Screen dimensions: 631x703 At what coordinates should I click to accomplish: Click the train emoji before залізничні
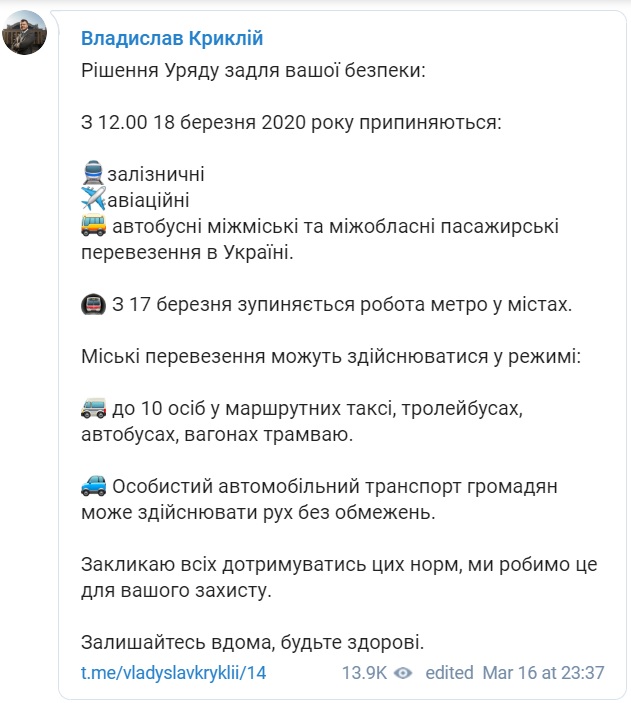[x=93, y=173]
